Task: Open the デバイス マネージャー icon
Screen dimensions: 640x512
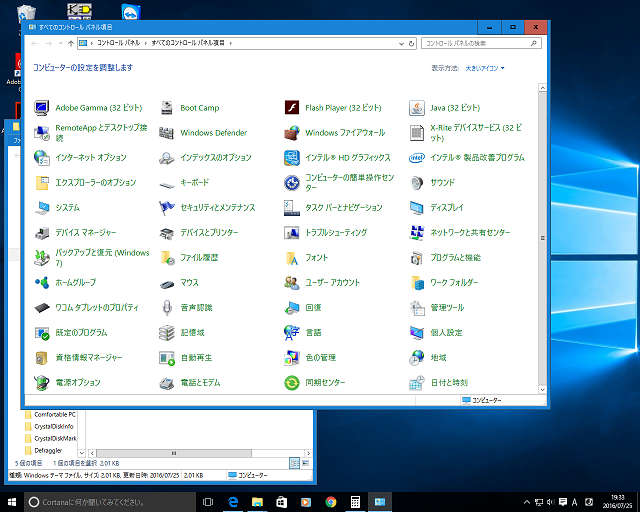Action: click(x=42, y=233)
